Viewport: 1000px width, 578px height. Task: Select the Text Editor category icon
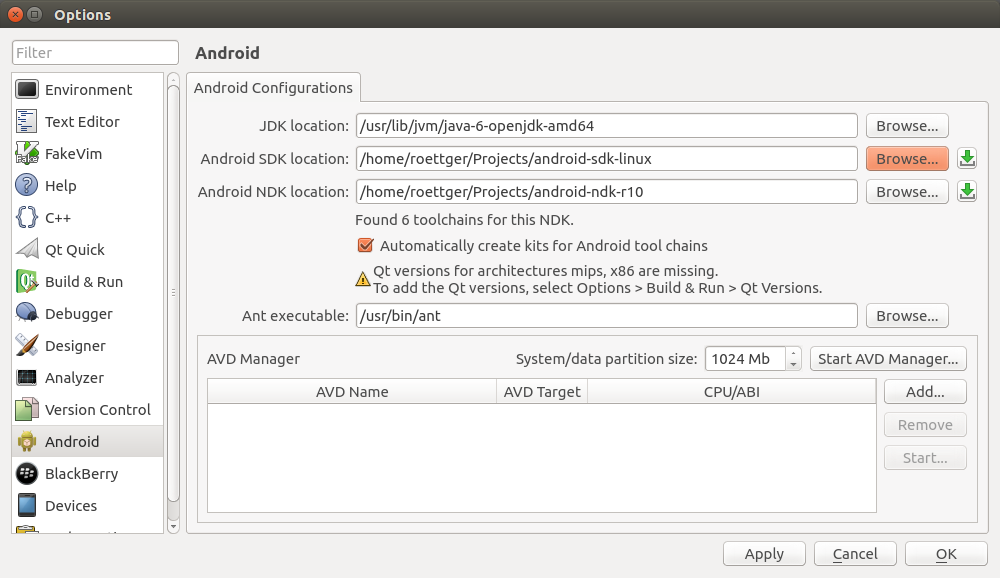(27, 122)
